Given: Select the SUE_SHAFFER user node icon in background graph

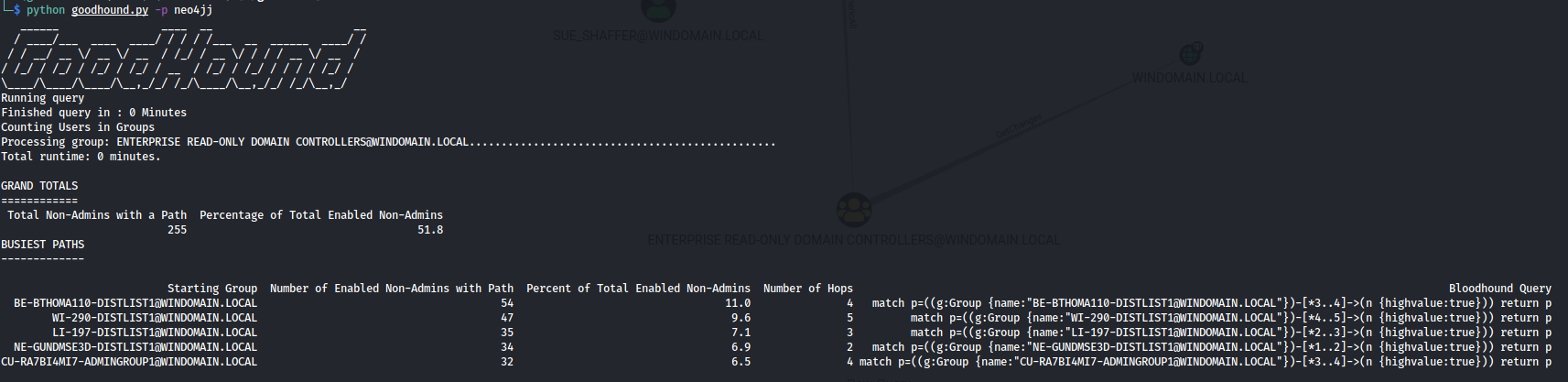Looking at the screenshot, I should [658, 9].
